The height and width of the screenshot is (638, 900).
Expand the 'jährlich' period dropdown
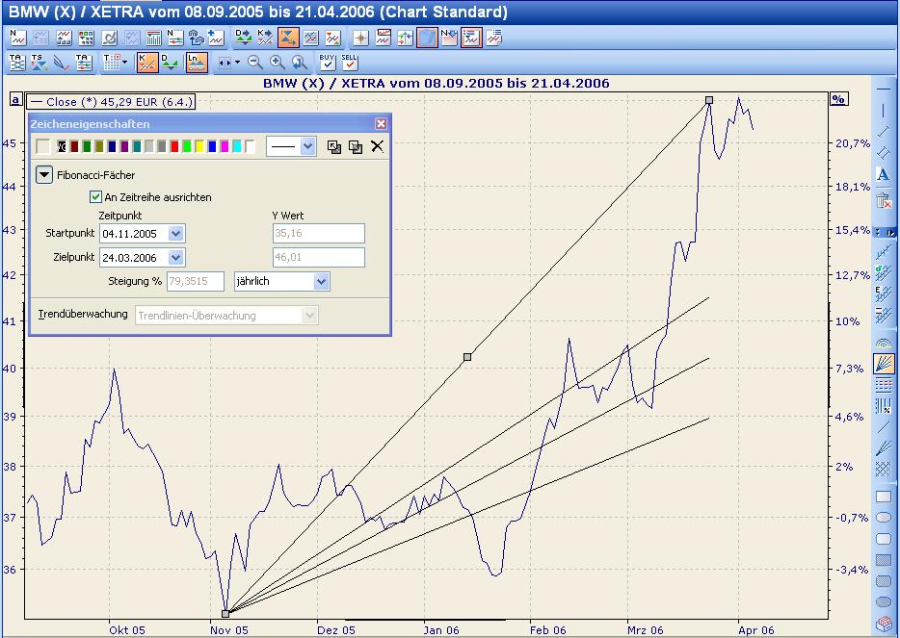321,282
